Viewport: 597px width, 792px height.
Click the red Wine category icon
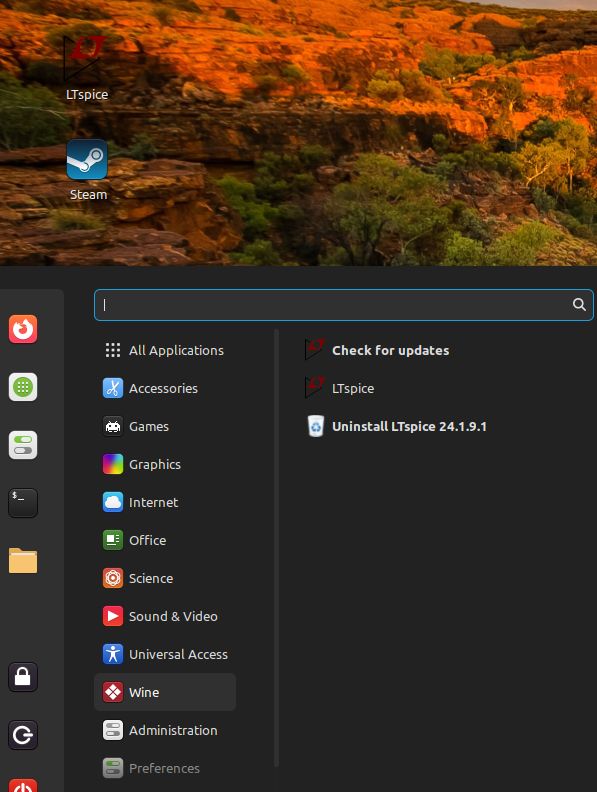tap(113, 692)
